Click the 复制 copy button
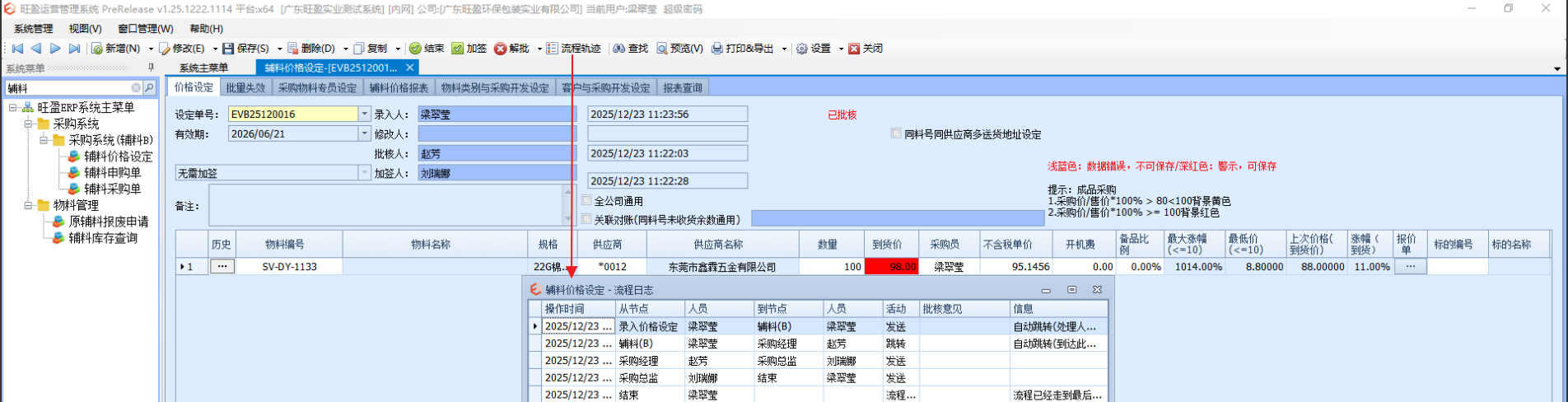The height and width of the screenshot is (402, 1568). [x=371, y=49]
